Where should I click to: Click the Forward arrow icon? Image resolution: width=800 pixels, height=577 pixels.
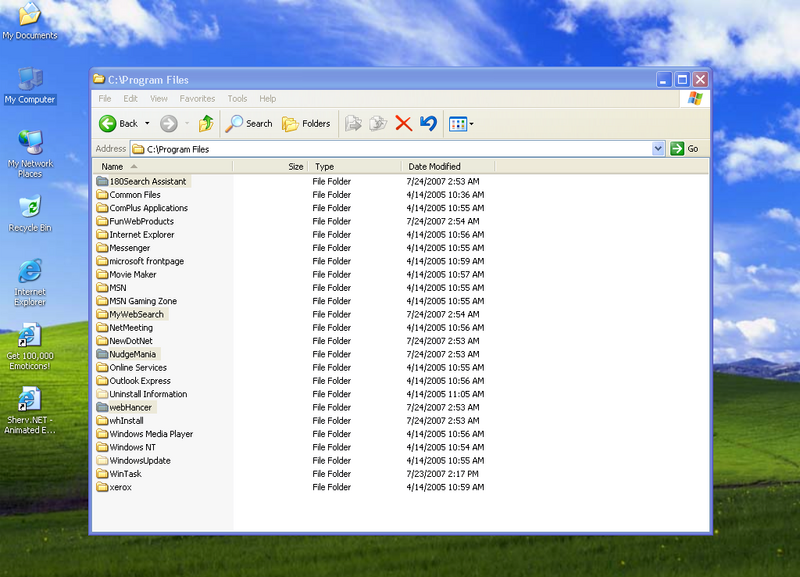[x=168, y=123]
